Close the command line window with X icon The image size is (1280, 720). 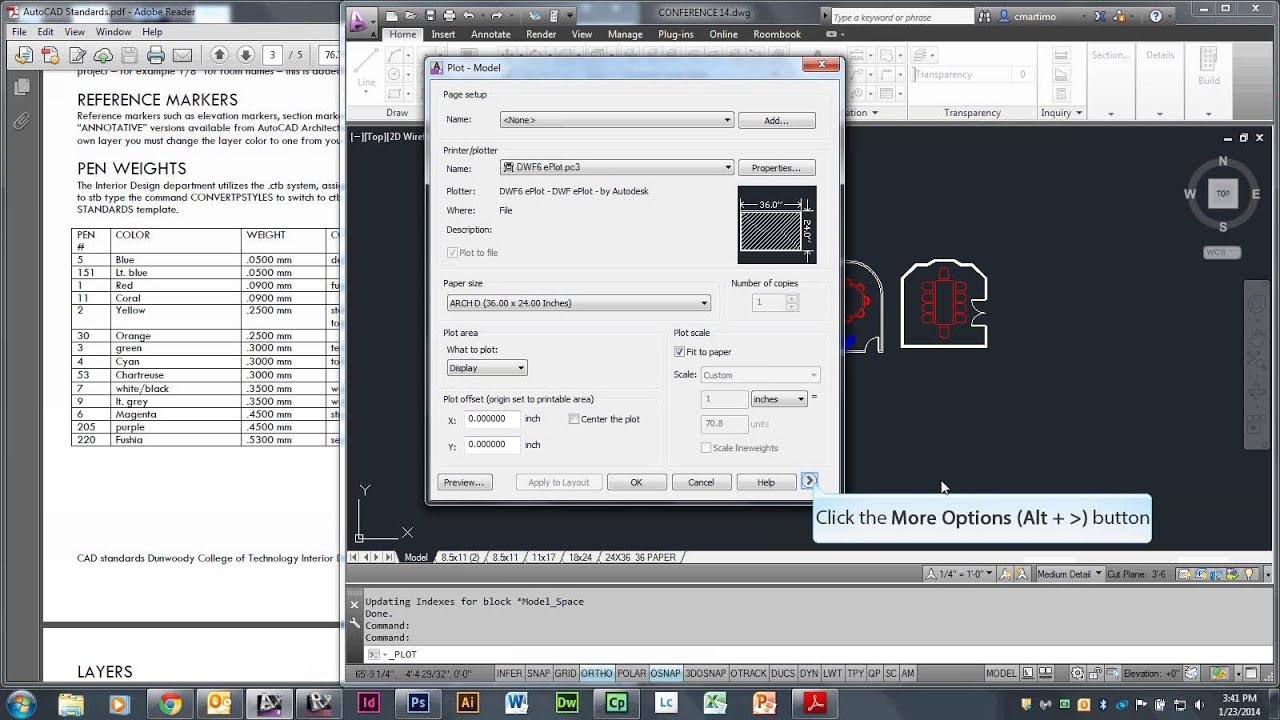pos(354,605)
